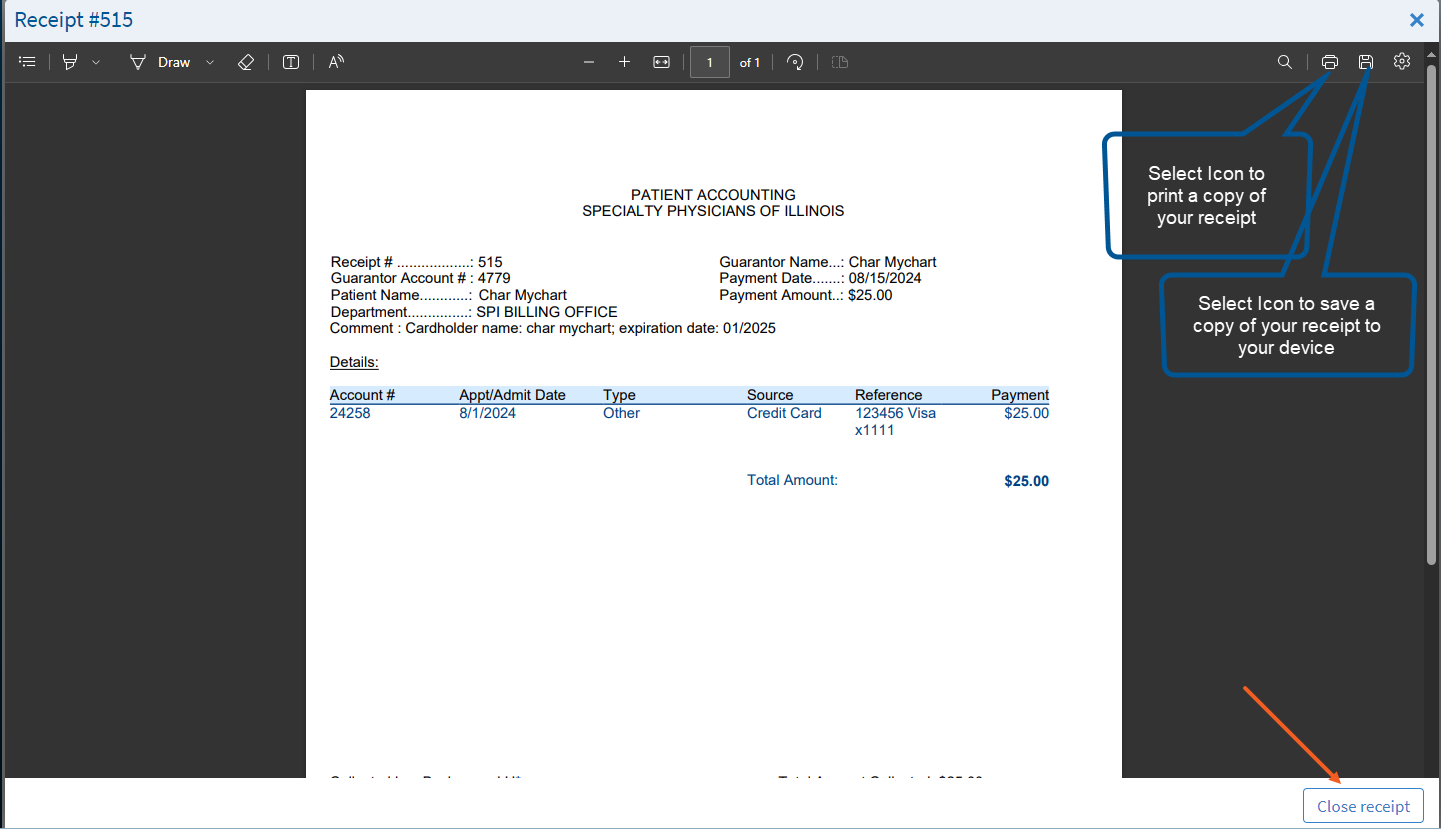Search within the PDF using Find icon
The width and height of the screenshot is (1441, 829).
tap(1285, 62)
